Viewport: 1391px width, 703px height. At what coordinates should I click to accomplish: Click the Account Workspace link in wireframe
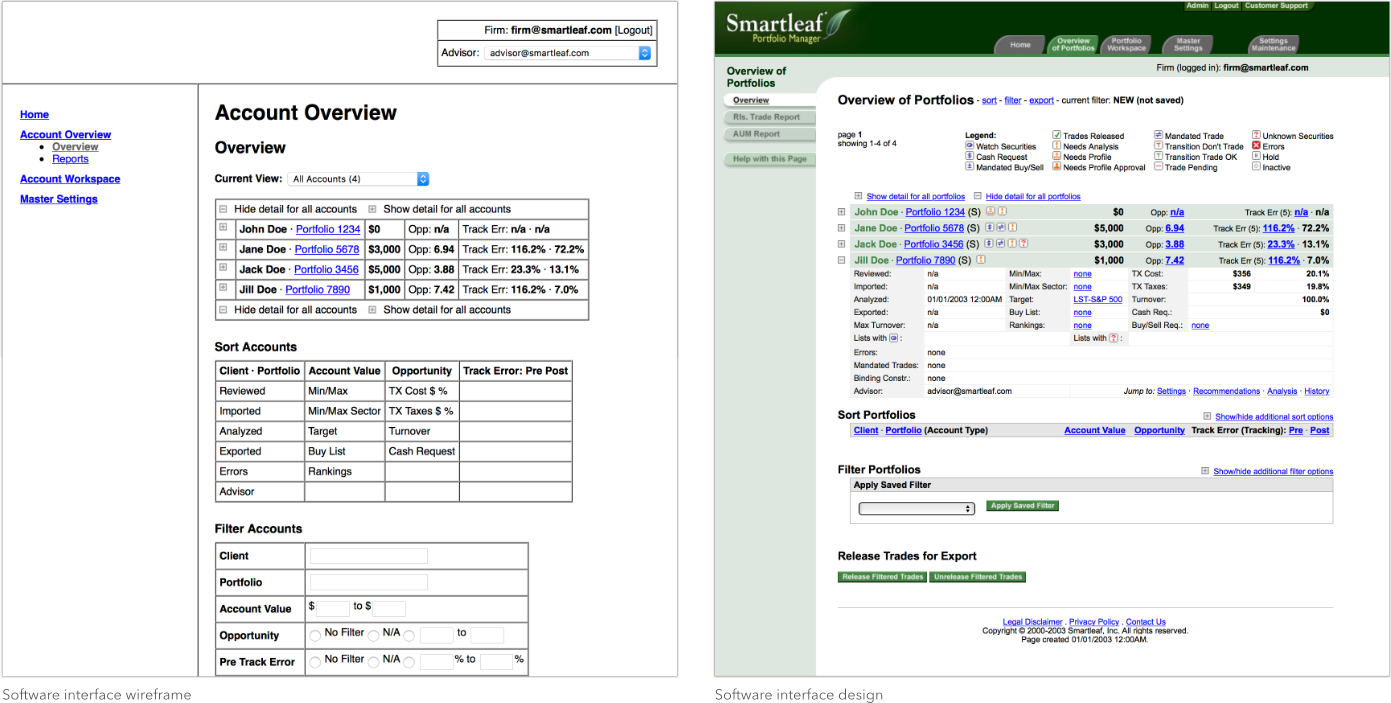70,179
